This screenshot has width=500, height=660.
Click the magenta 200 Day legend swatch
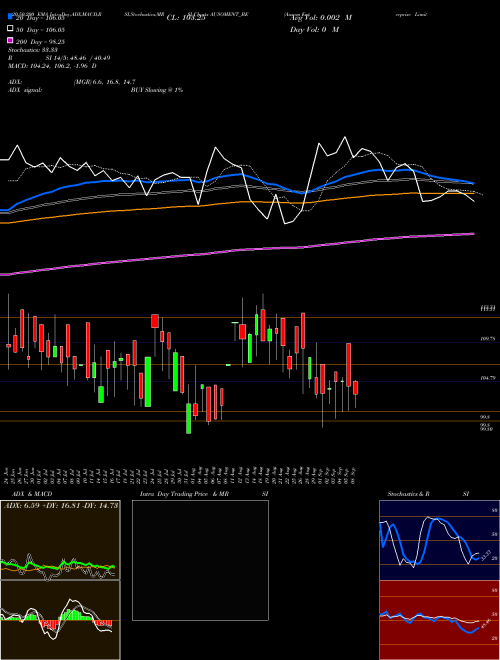[x=10, y=40]
